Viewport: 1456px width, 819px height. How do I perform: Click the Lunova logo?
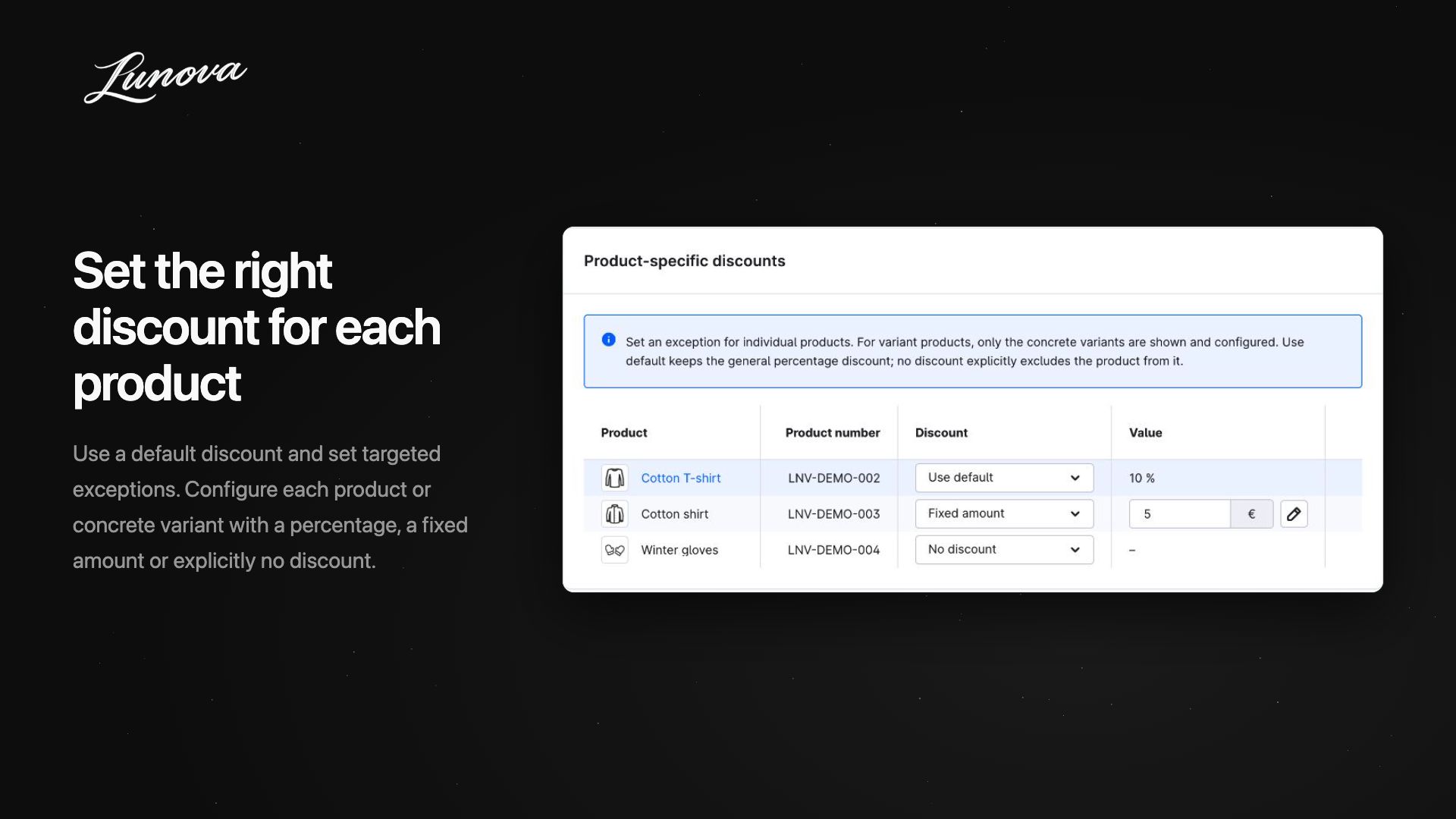165,77
